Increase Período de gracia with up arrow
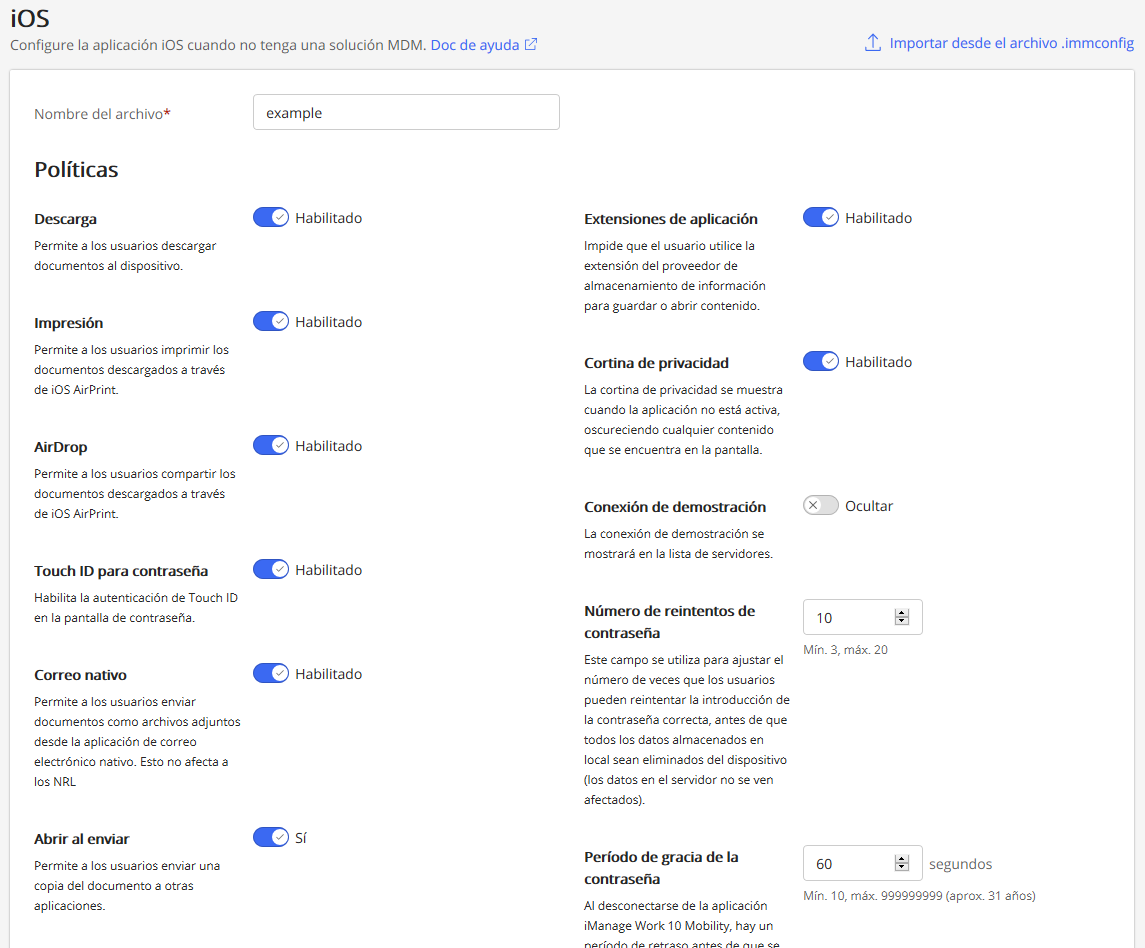 902,859
